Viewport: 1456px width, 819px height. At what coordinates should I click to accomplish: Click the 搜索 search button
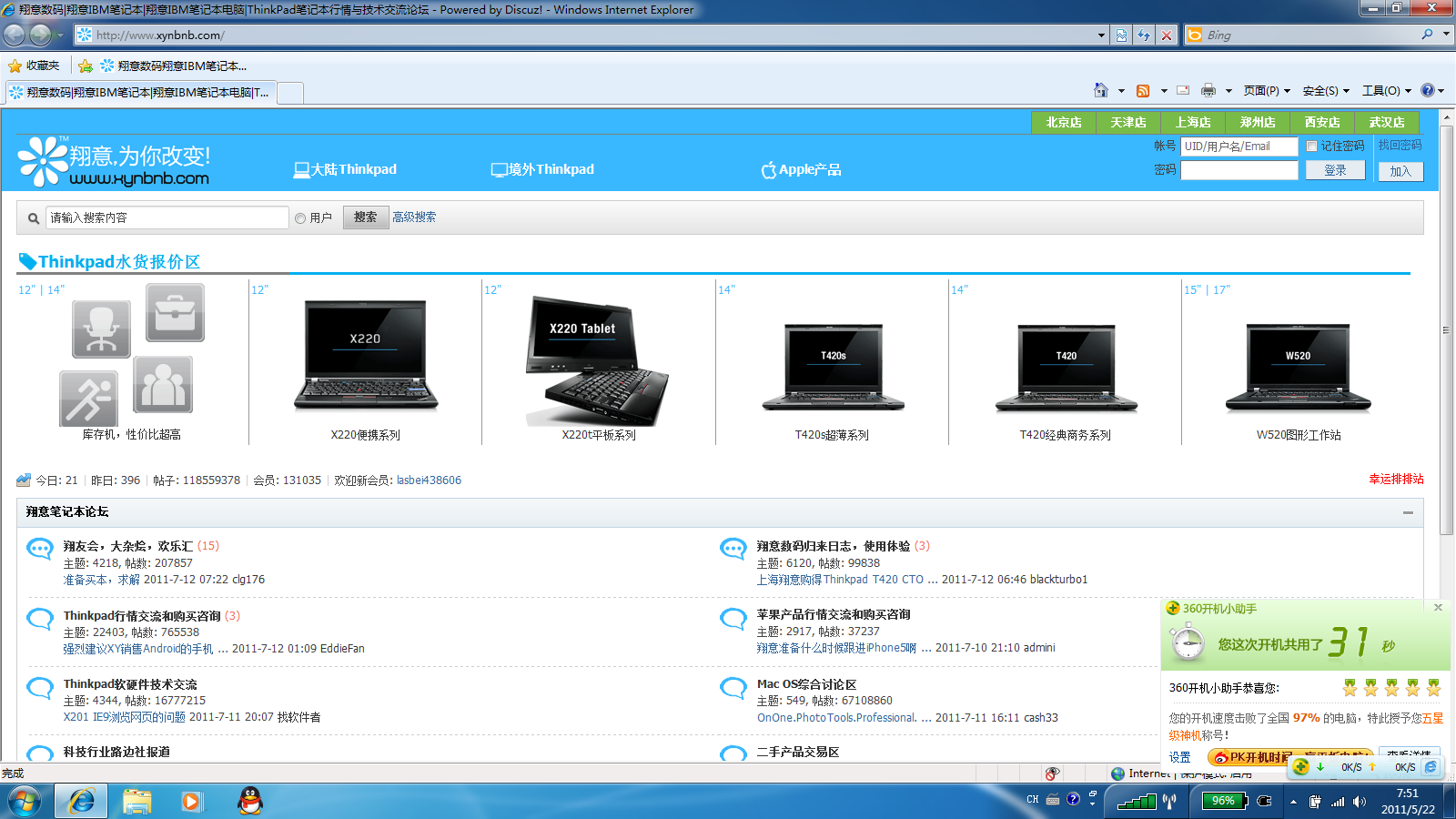pyautogui.click(x=365, y=217)
